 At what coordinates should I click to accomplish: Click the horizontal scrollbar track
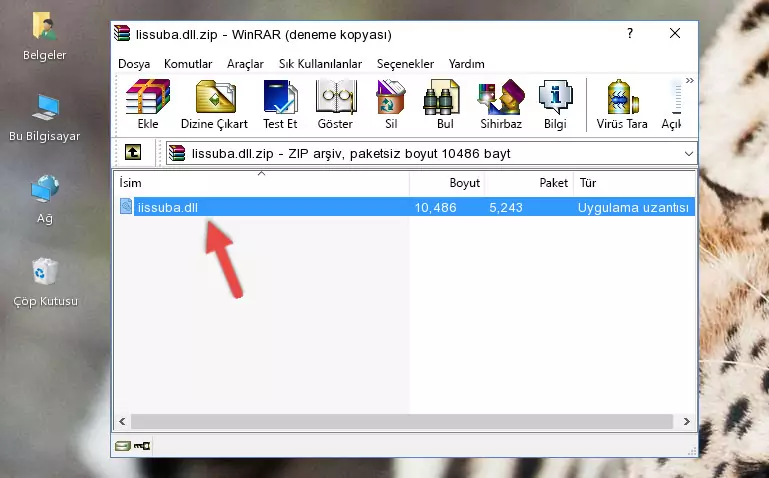point(402,421)
